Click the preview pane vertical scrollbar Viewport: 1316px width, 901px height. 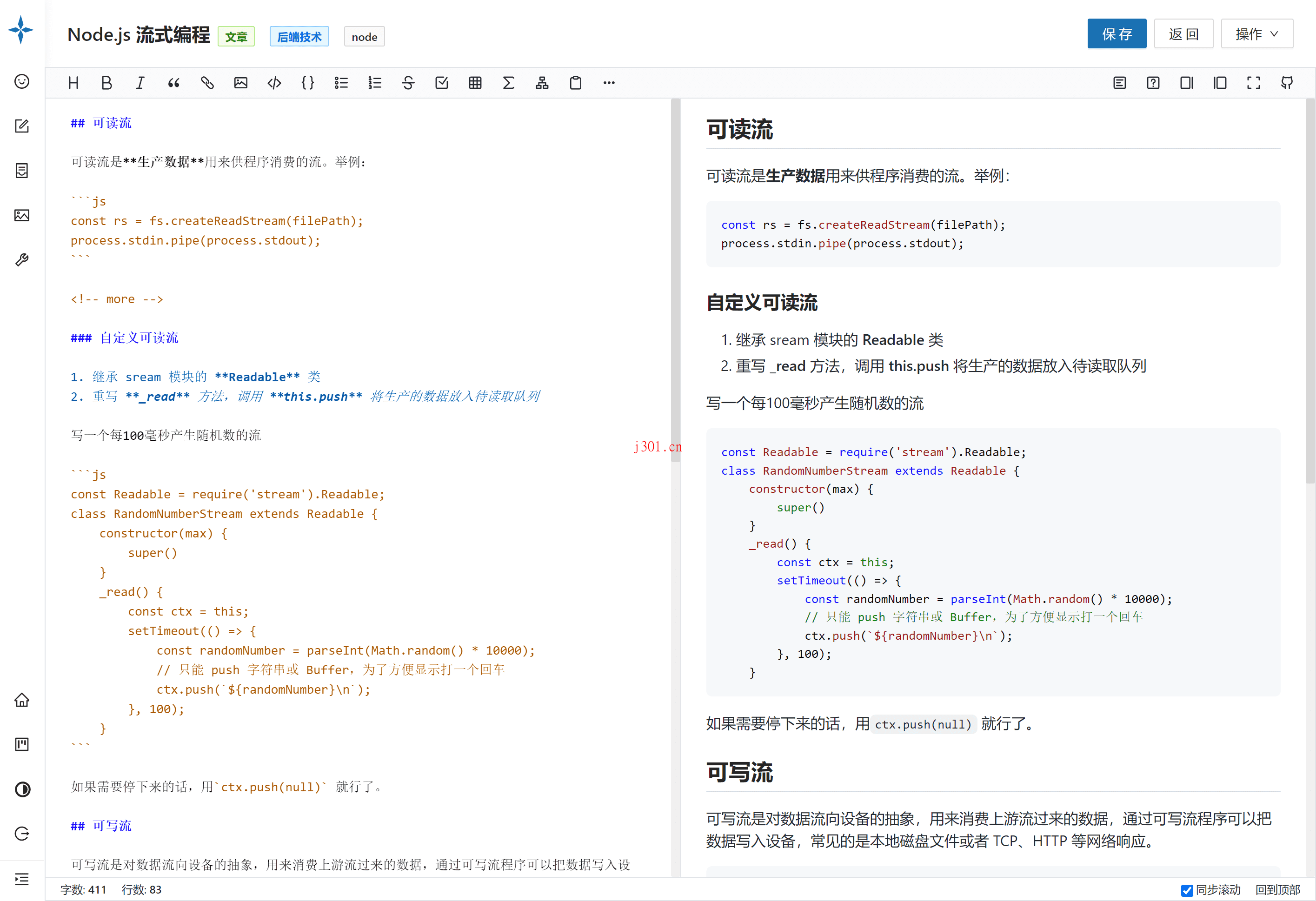(1310, 291)
